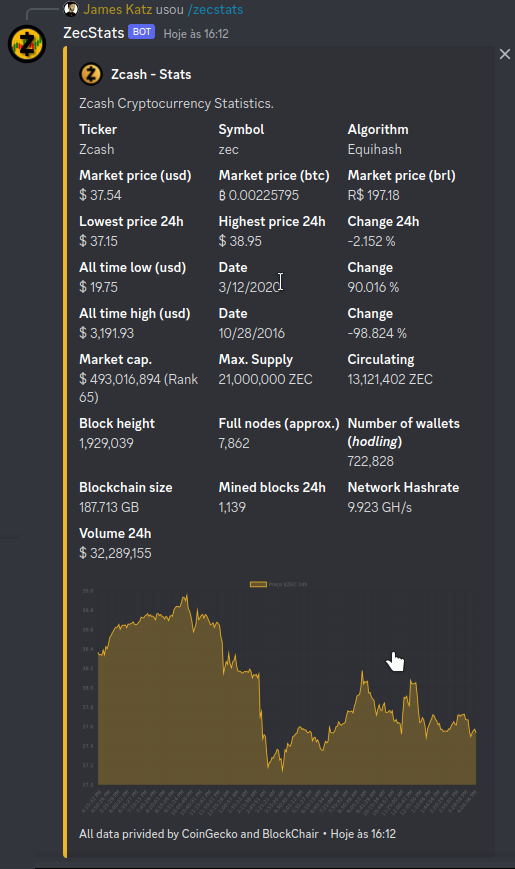Click the message timestamp Hoje às 16:12
The width and height of the screenshot is (515, 869).
click(196, 34)
